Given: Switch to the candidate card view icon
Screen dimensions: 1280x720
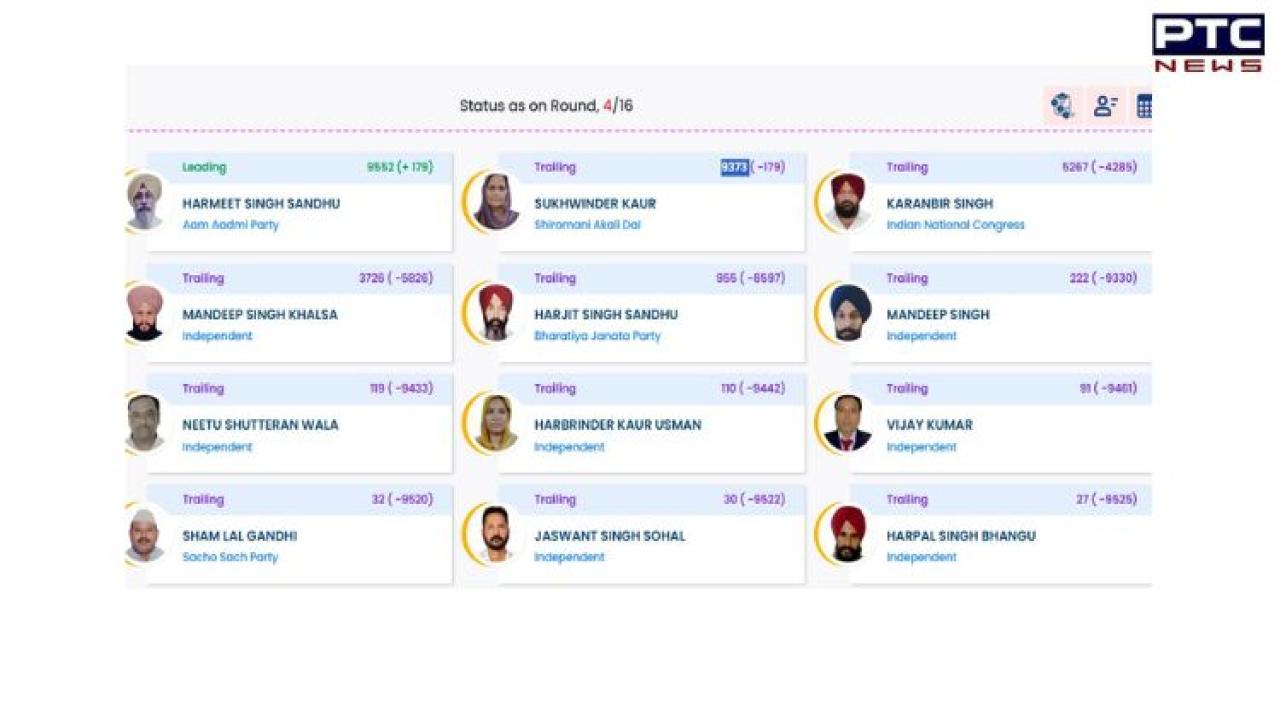Looking at the screenshot, I should point(1105,106).
